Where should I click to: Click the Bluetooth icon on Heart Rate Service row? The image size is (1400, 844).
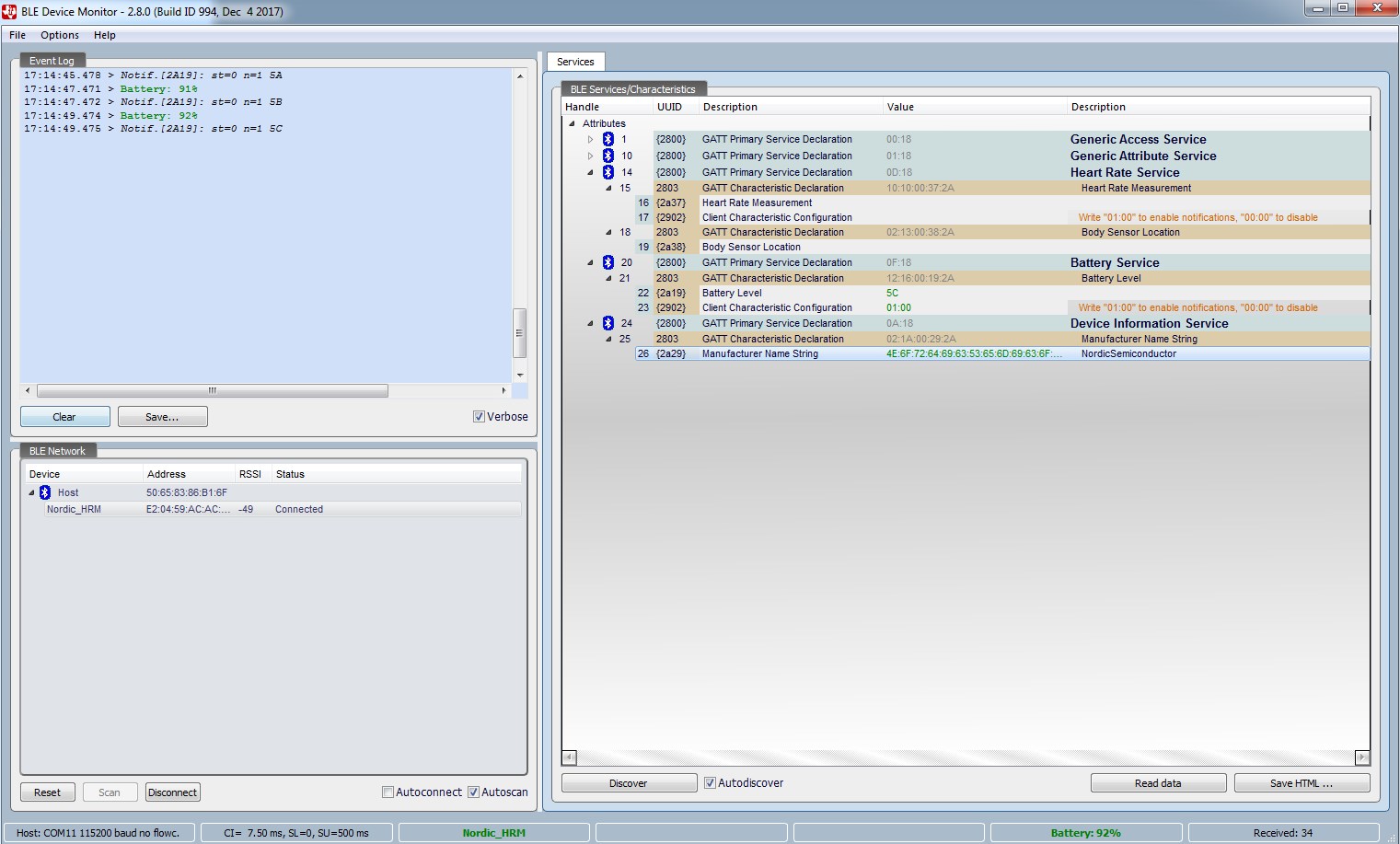(608, 172)
